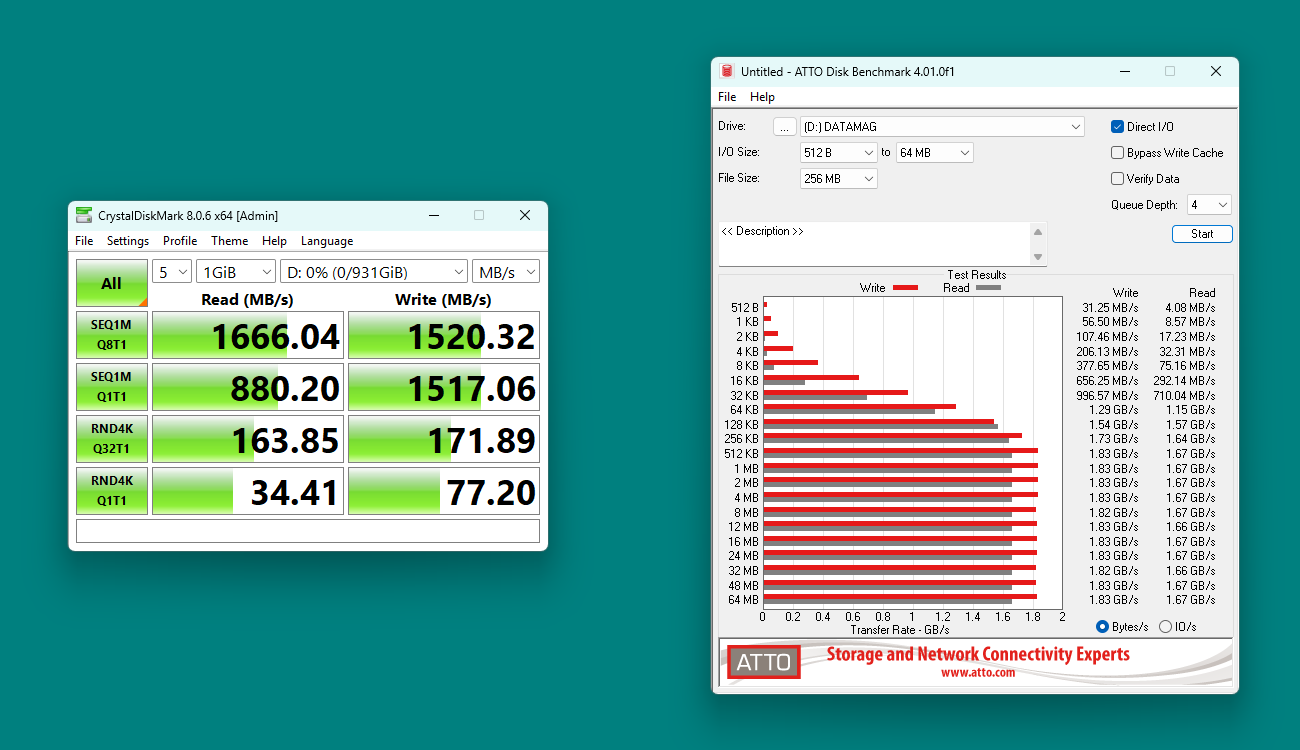Open the Help menu in CrystalDiskMark
This screenshot has width=1300, height=750.
click(274, 241)
